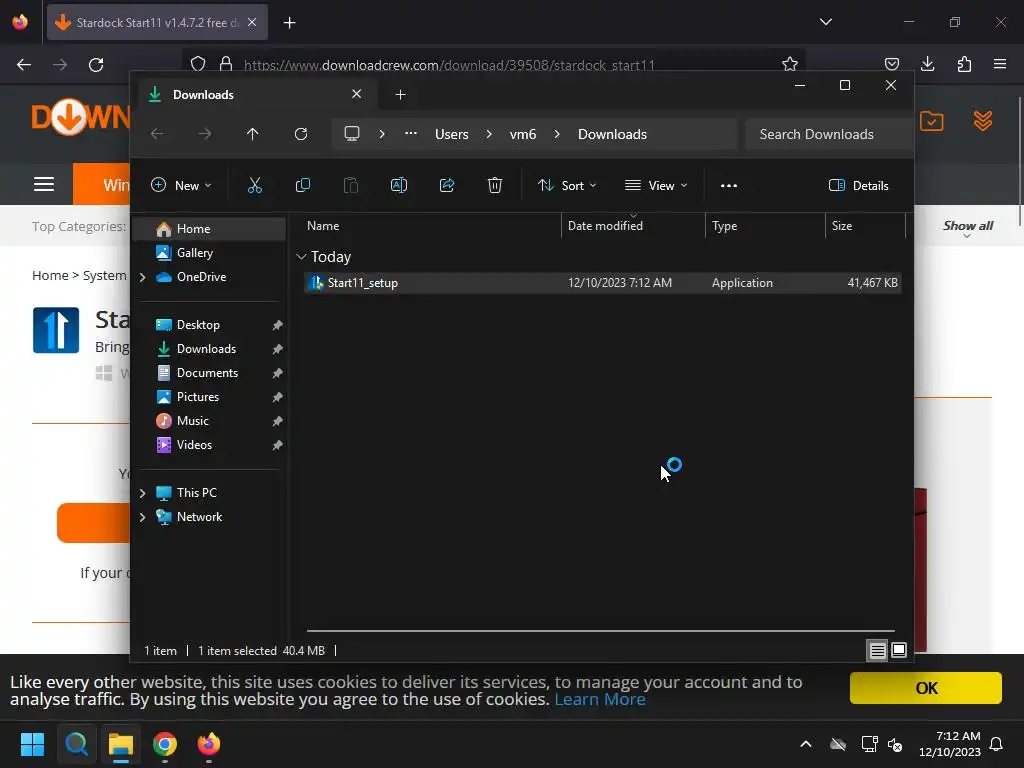
Task: Open the Sort dropdown menu
Action: coord(566,185)
